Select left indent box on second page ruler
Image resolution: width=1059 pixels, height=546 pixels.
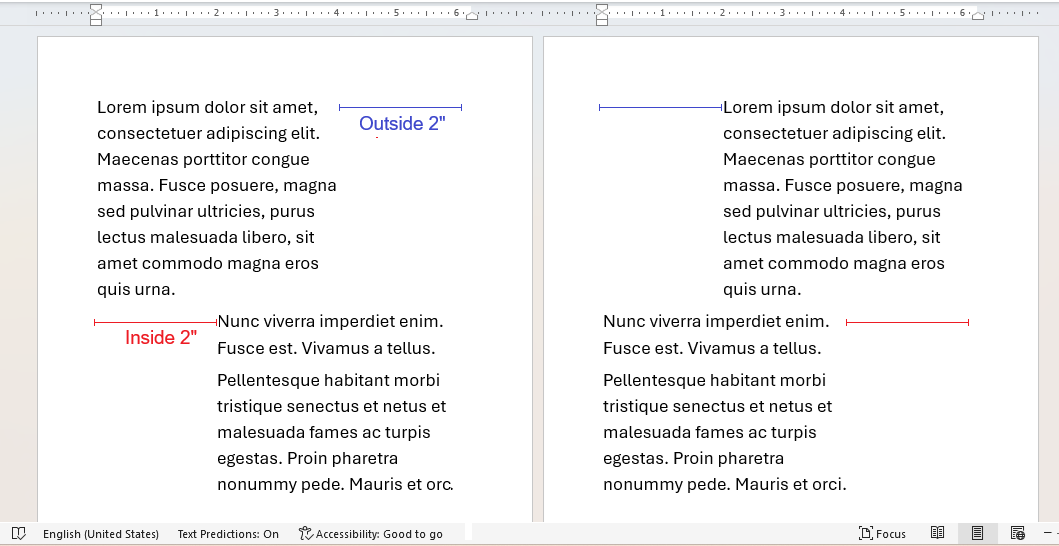click(x=602, y=22)
